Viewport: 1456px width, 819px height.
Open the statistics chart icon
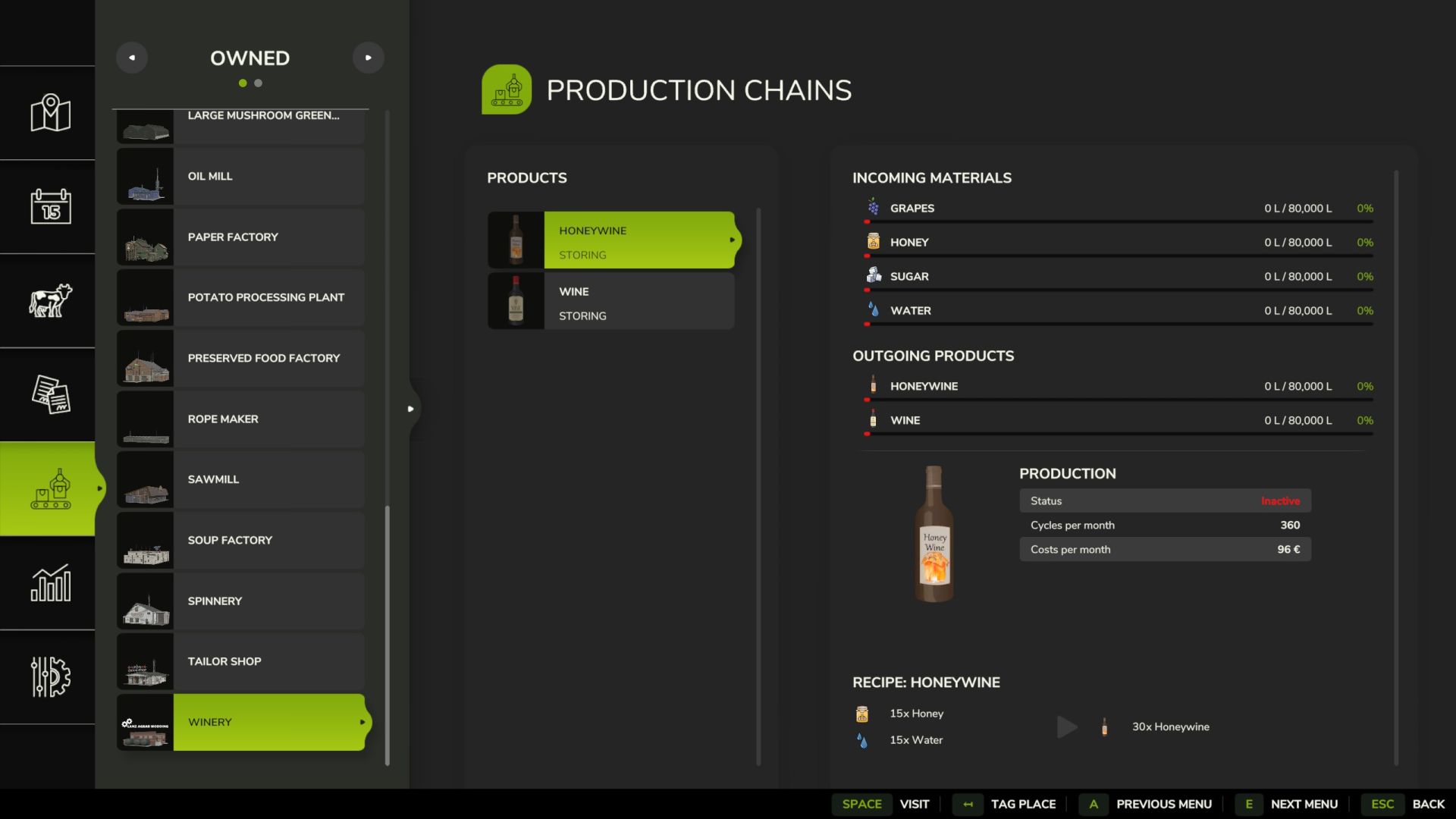50,583
